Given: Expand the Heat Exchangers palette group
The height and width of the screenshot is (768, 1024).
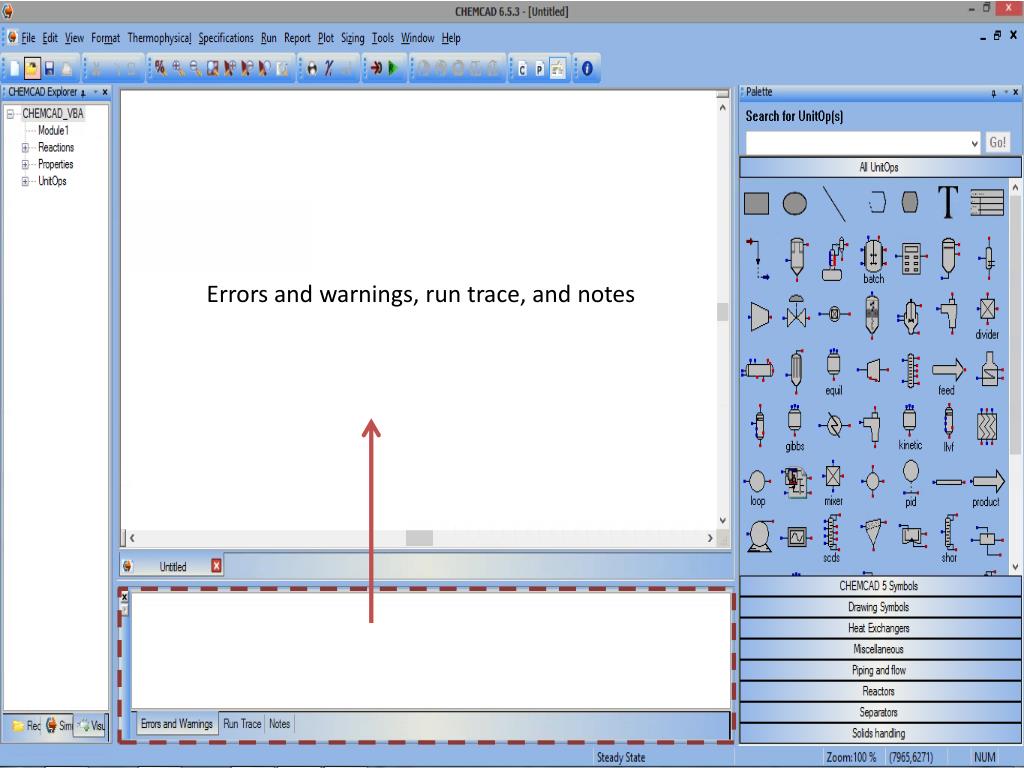Looking at the screenshot, I should pos(878,628).
